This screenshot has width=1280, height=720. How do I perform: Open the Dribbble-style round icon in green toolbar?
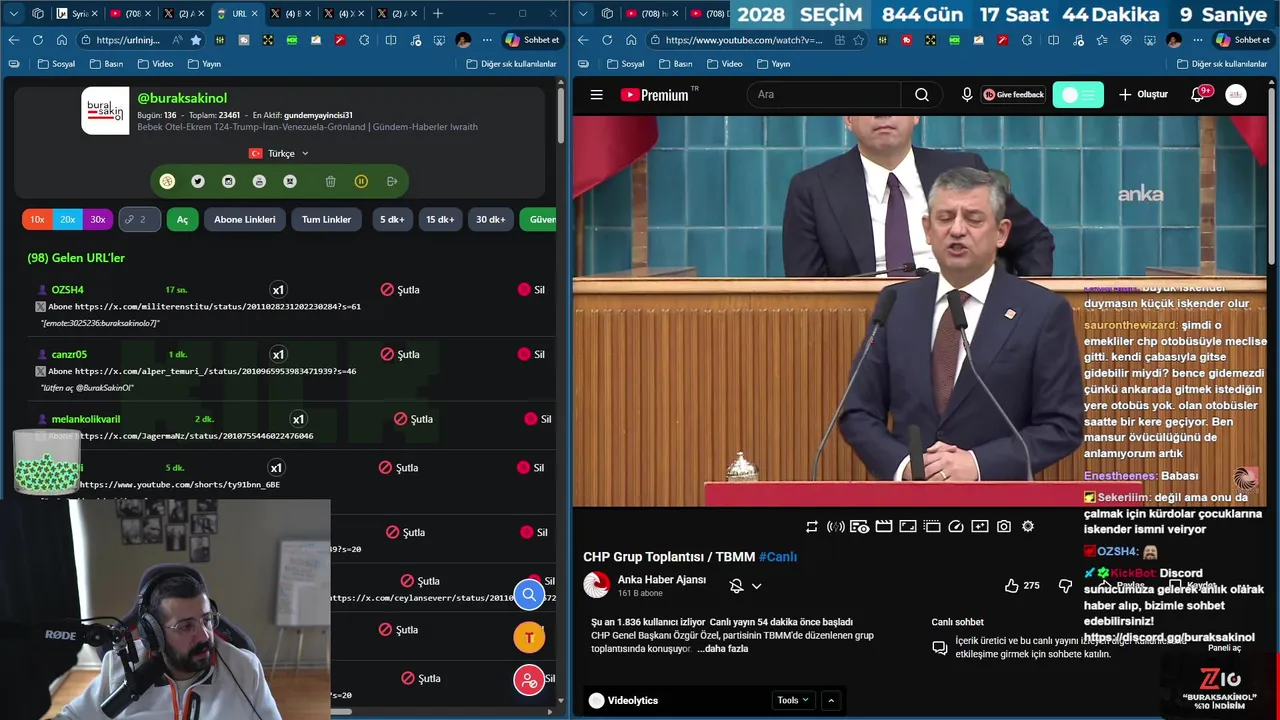pos(167,181)
